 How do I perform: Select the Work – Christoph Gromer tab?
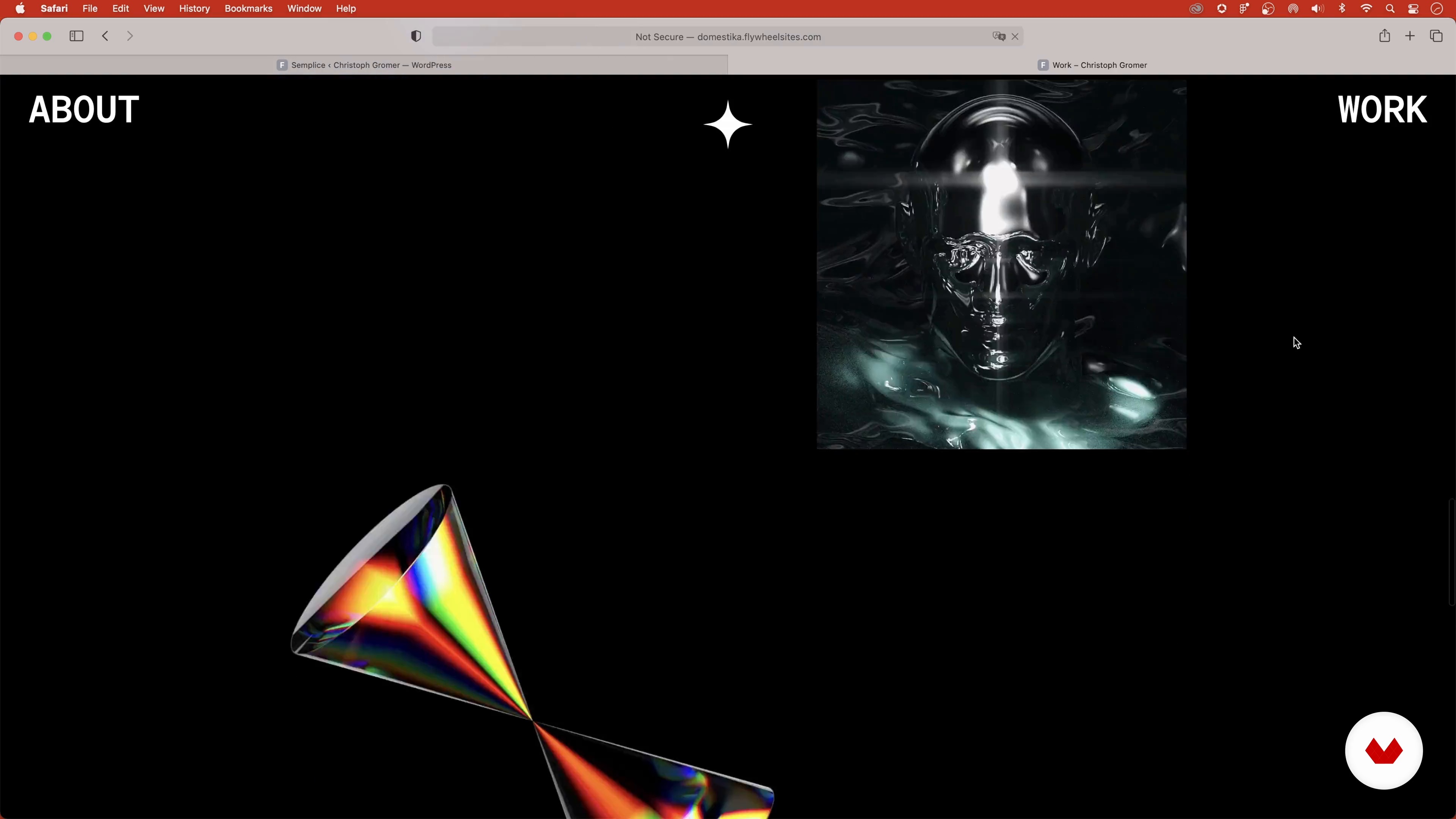coord(1092,65)
